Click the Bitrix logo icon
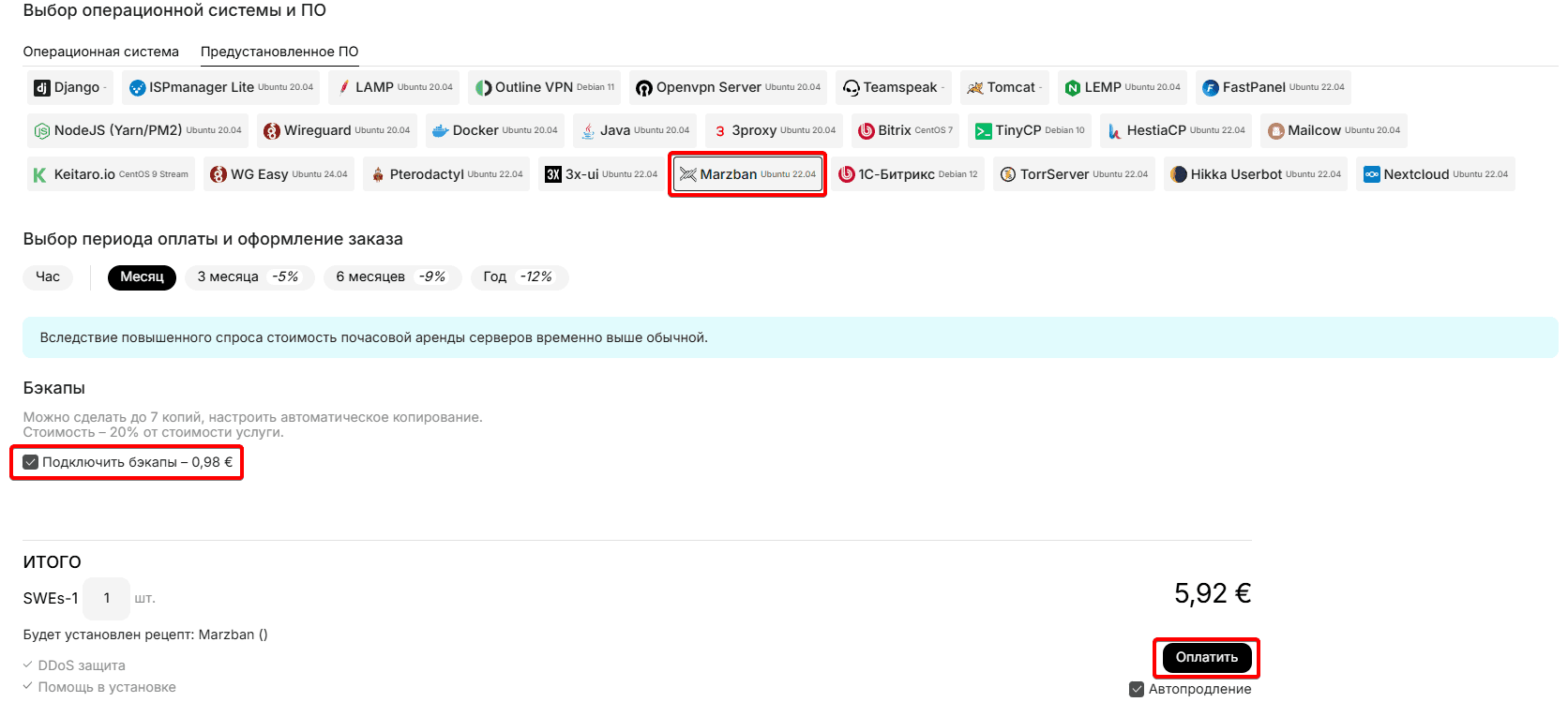 tap(867, 131)
